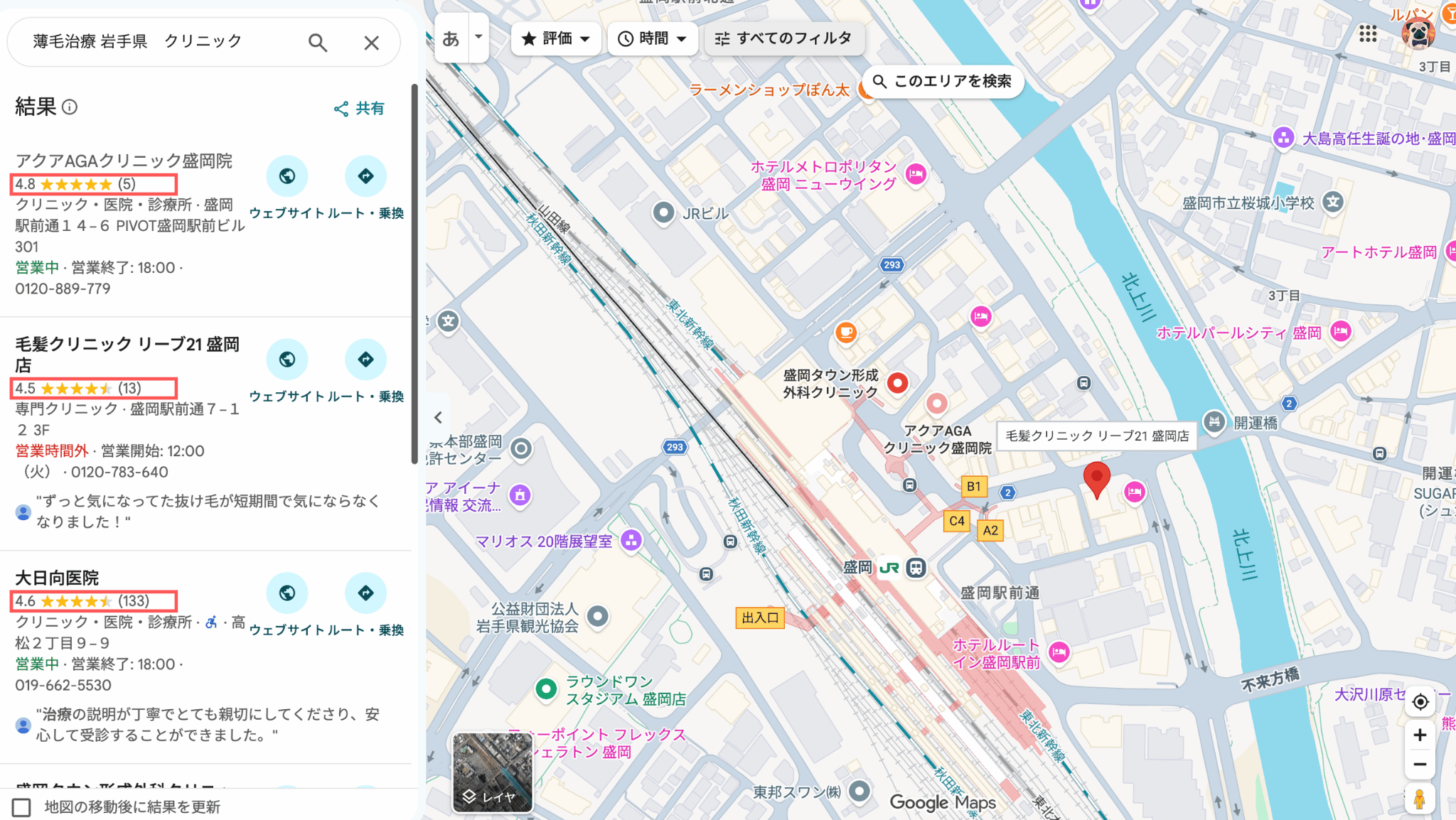
Task: Get directions to 大日向医院
Action: tap(365, 593)
